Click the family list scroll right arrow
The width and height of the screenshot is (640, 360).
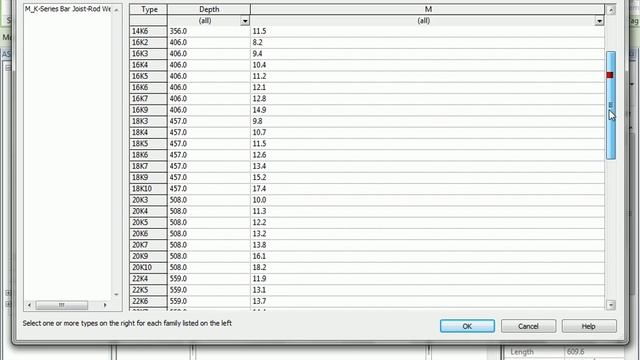tap(105, 305)
